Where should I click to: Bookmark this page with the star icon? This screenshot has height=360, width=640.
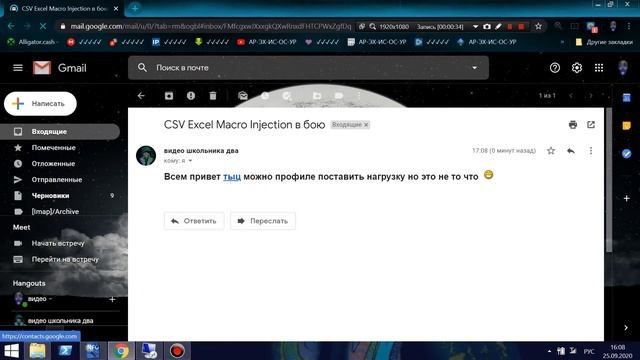pyautogui.click(x=538, y=27)
